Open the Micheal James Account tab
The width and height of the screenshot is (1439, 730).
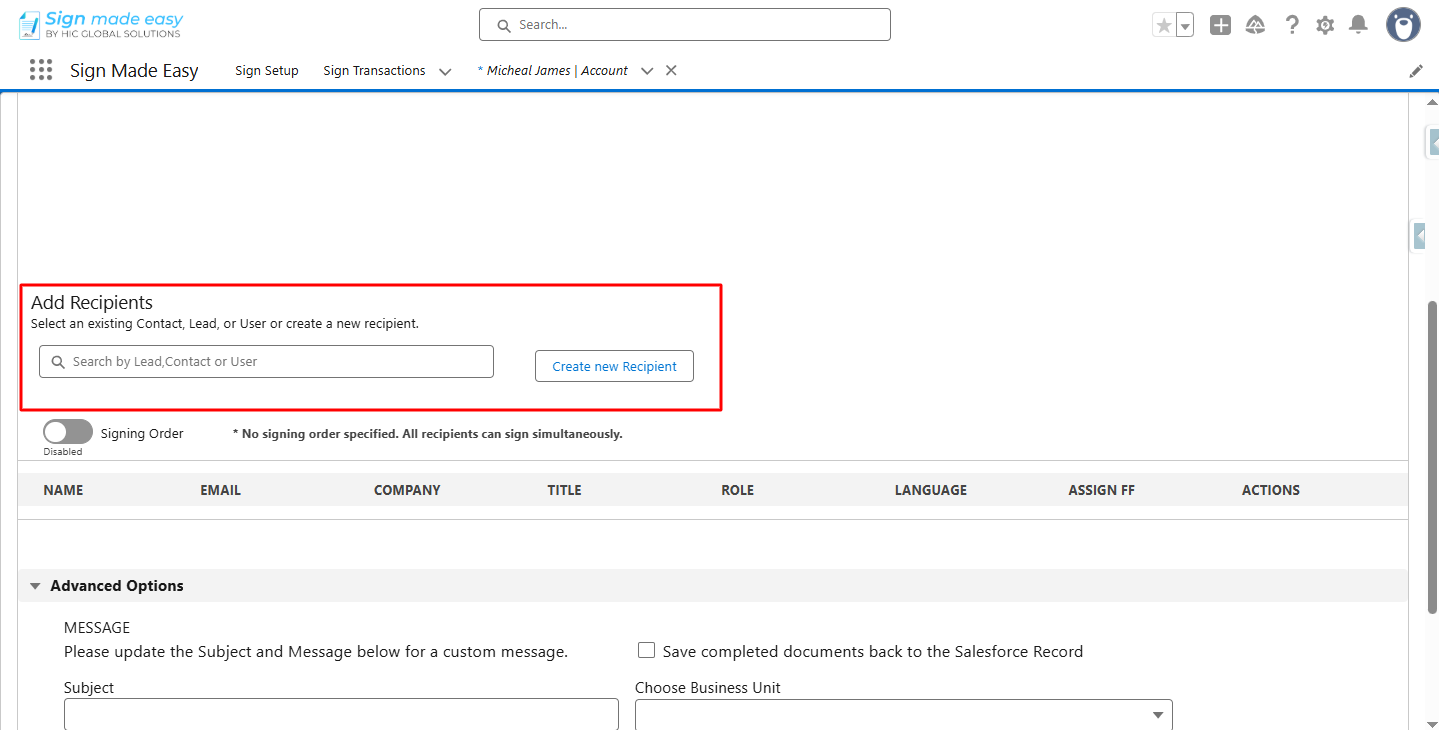tap(553, 70)
